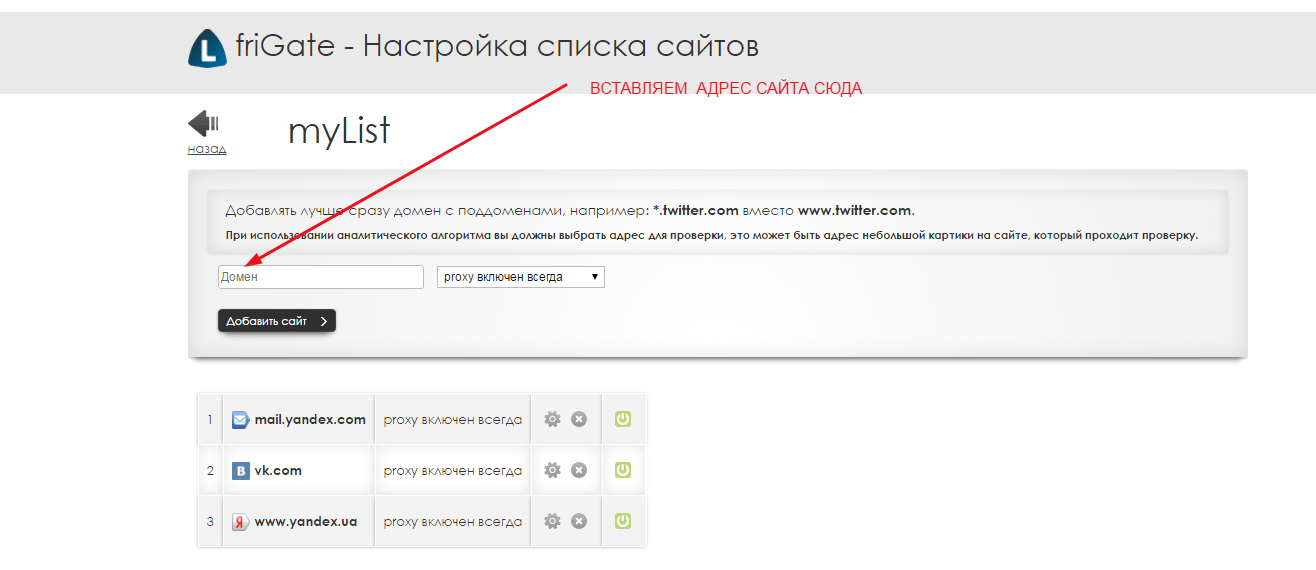The width and height of the screenshot is (1316, 570).
Task: Click proxy mode text in www.yandex.ua row
Action: (453, 522)
